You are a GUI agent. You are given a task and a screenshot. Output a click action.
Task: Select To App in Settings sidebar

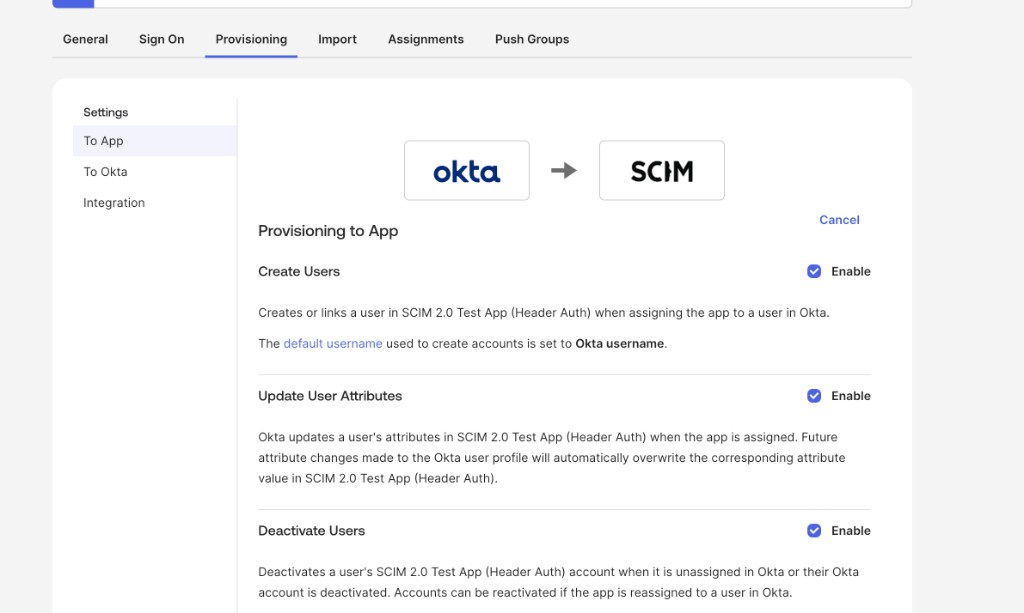click(x=155, y=141)
